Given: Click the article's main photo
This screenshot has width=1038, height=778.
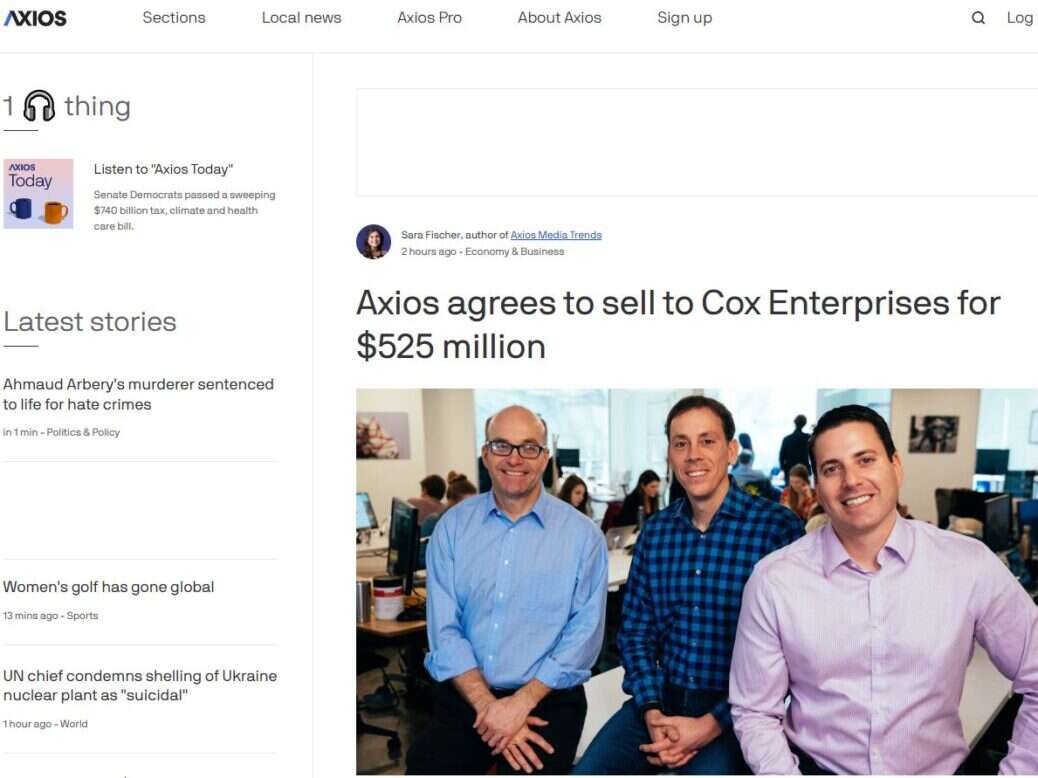Looking at the screenshot, I should (x=697, y=581).
